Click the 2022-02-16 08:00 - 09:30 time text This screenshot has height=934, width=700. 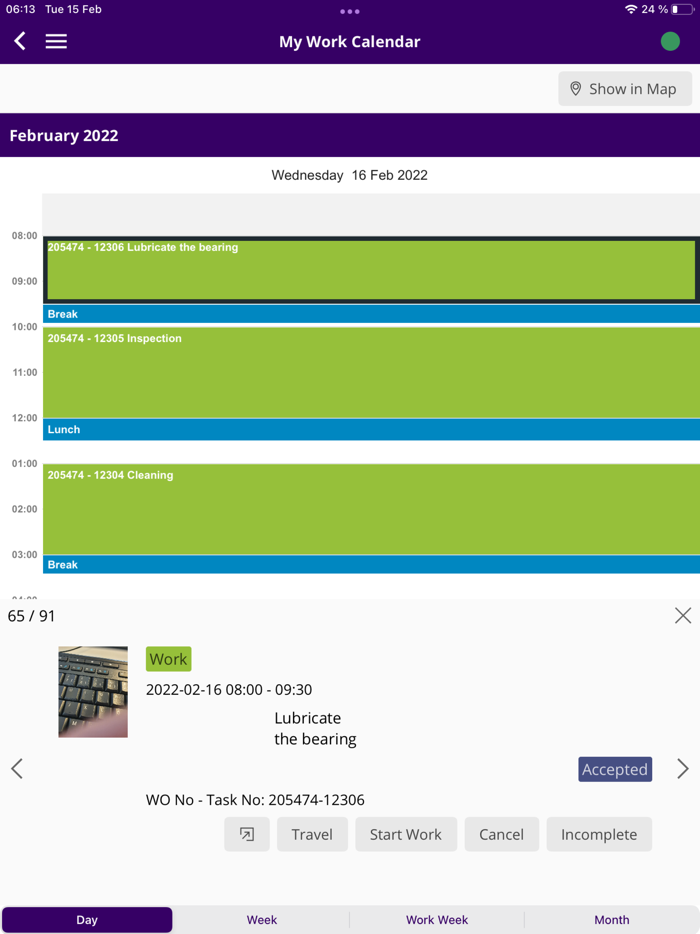click(229, 689)
